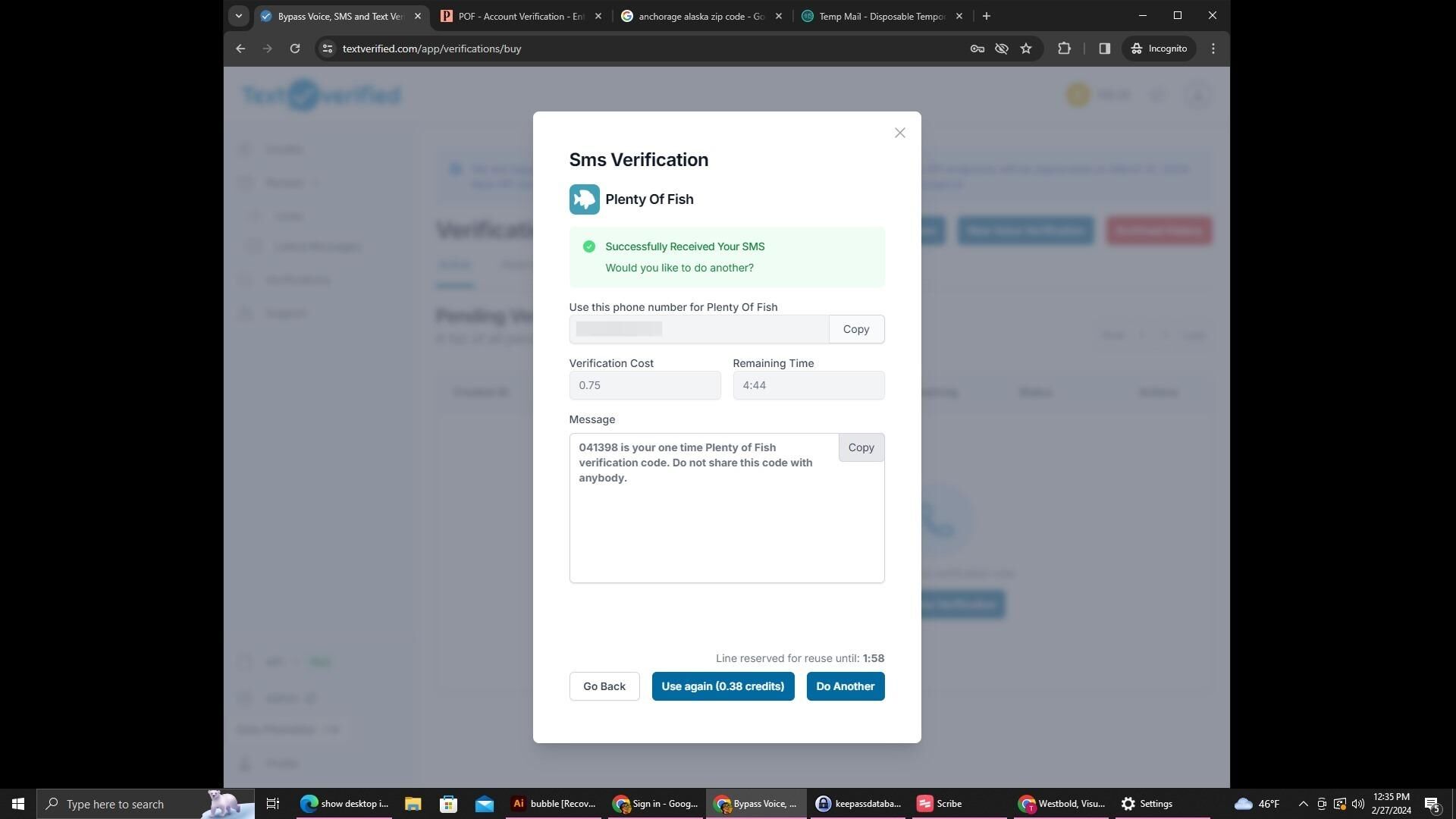Viewport: 1456px width, 819px height.
Task: Click the saved passwords key icon
Action: [977, 49]
